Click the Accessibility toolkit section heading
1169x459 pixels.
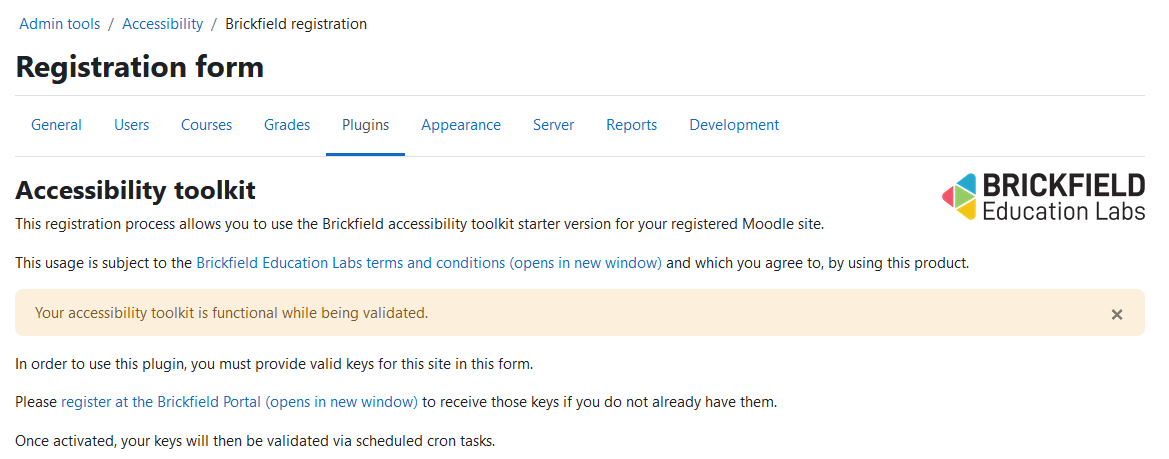coord(136,191)
